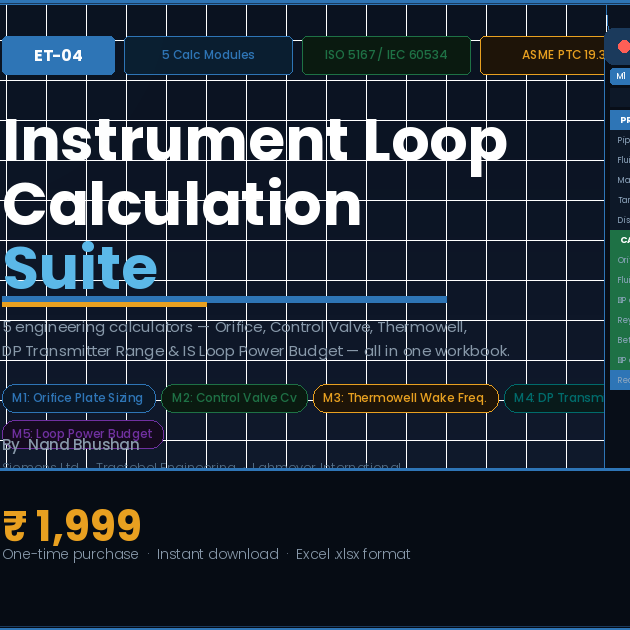Click the red dot in the preview window

tap(624, 47)
